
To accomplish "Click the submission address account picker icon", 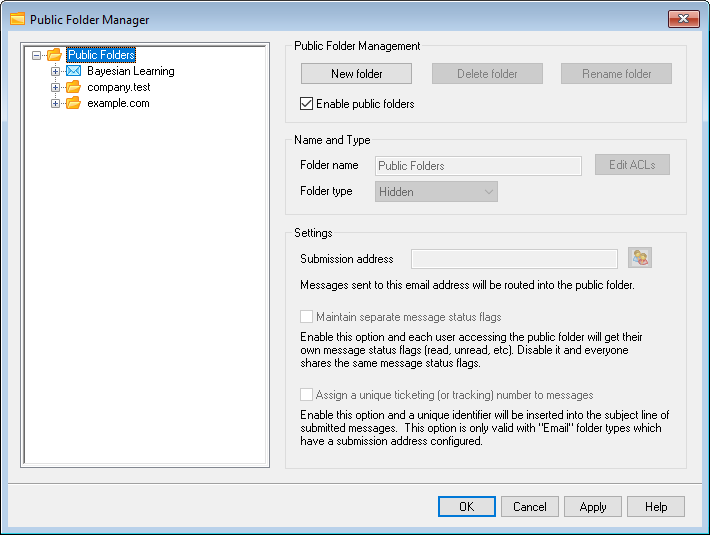I will pos(640,259).
